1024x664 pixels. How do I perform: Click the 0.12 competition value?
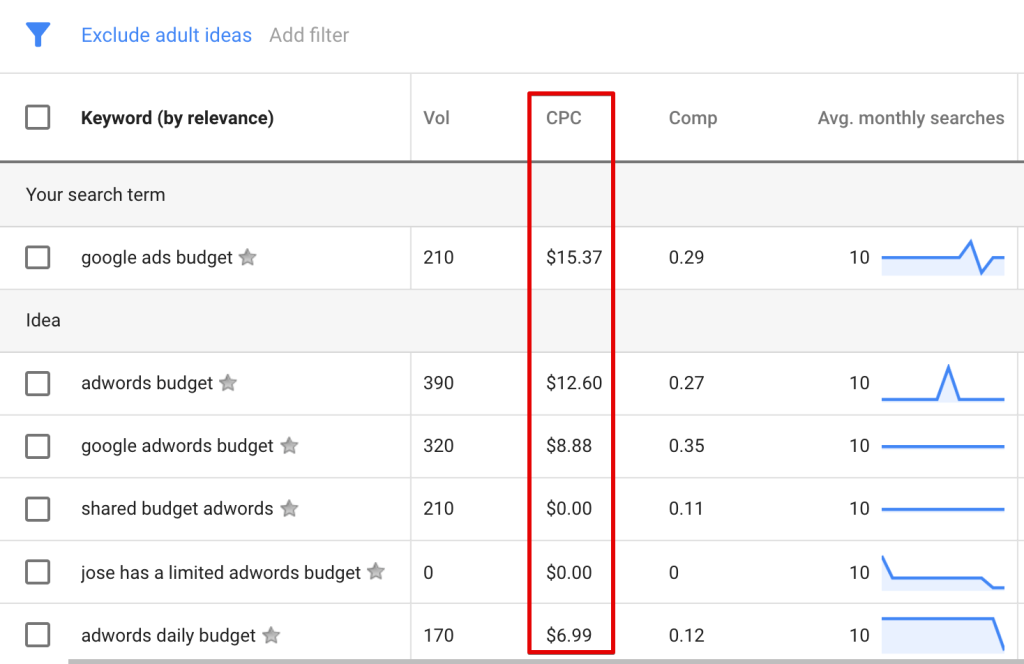click(686, 635)
